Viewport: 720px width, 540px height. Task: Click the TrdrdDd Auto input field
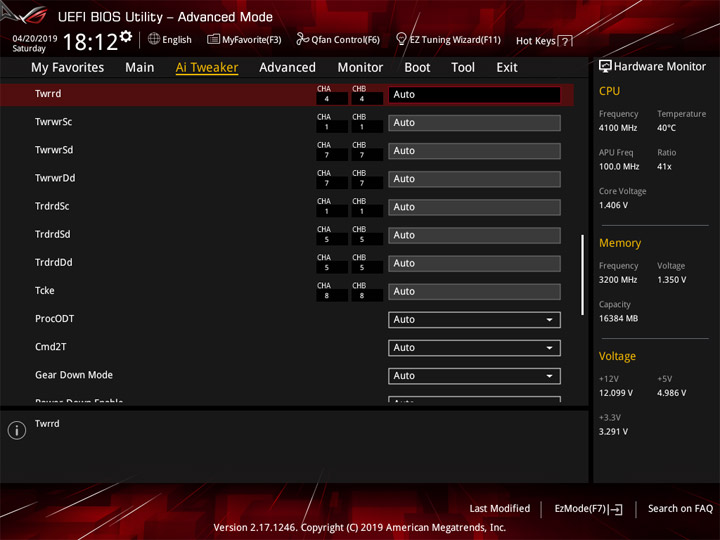click(474, 263)
